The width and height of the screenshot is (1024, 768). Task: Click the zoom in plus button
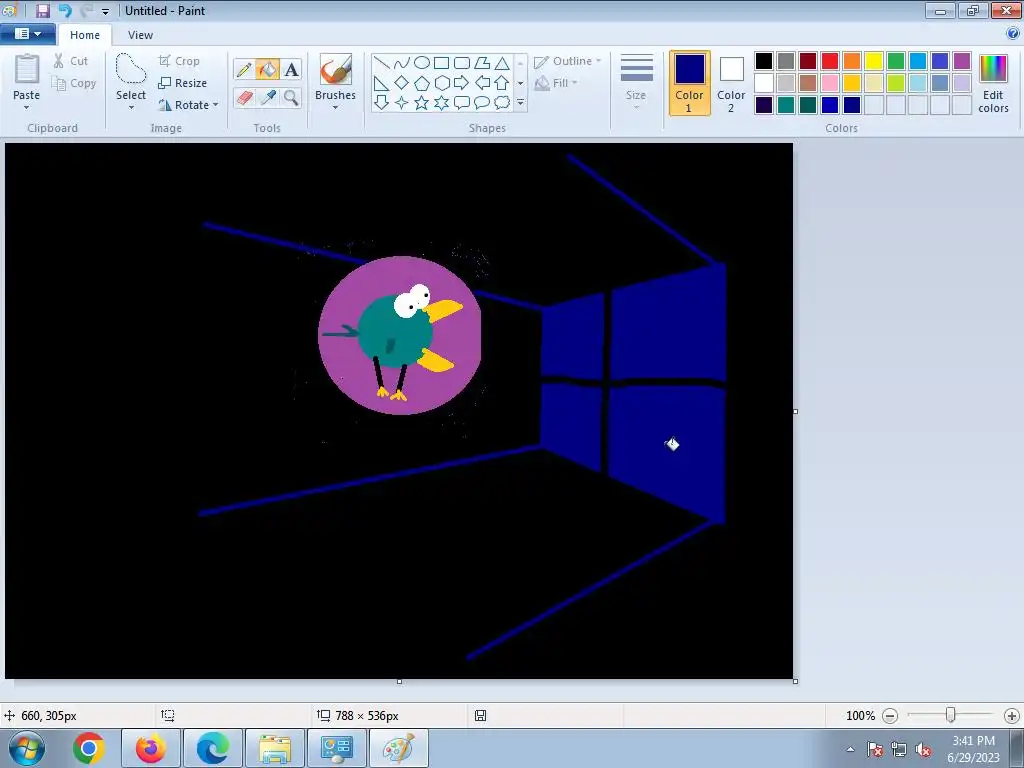point(1012,716)
